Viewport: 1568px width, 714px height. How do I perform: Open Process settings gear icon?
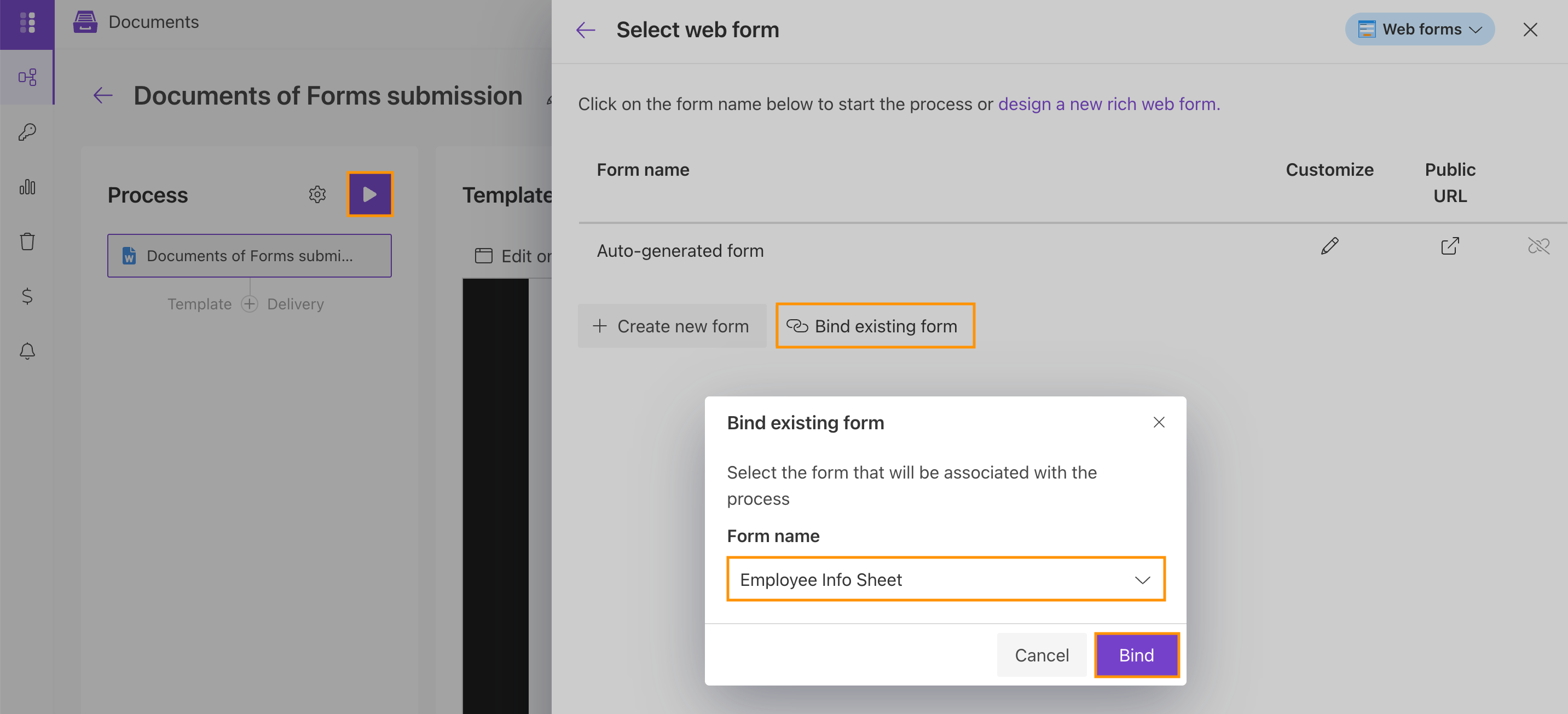click(317, 195)
